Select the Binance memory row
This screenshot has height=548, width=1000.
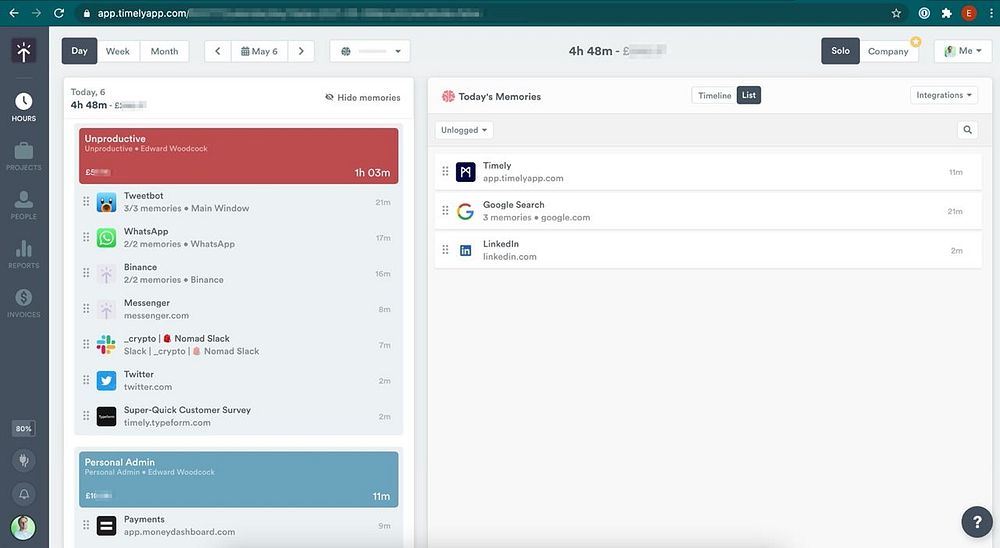tap(239, 274)
